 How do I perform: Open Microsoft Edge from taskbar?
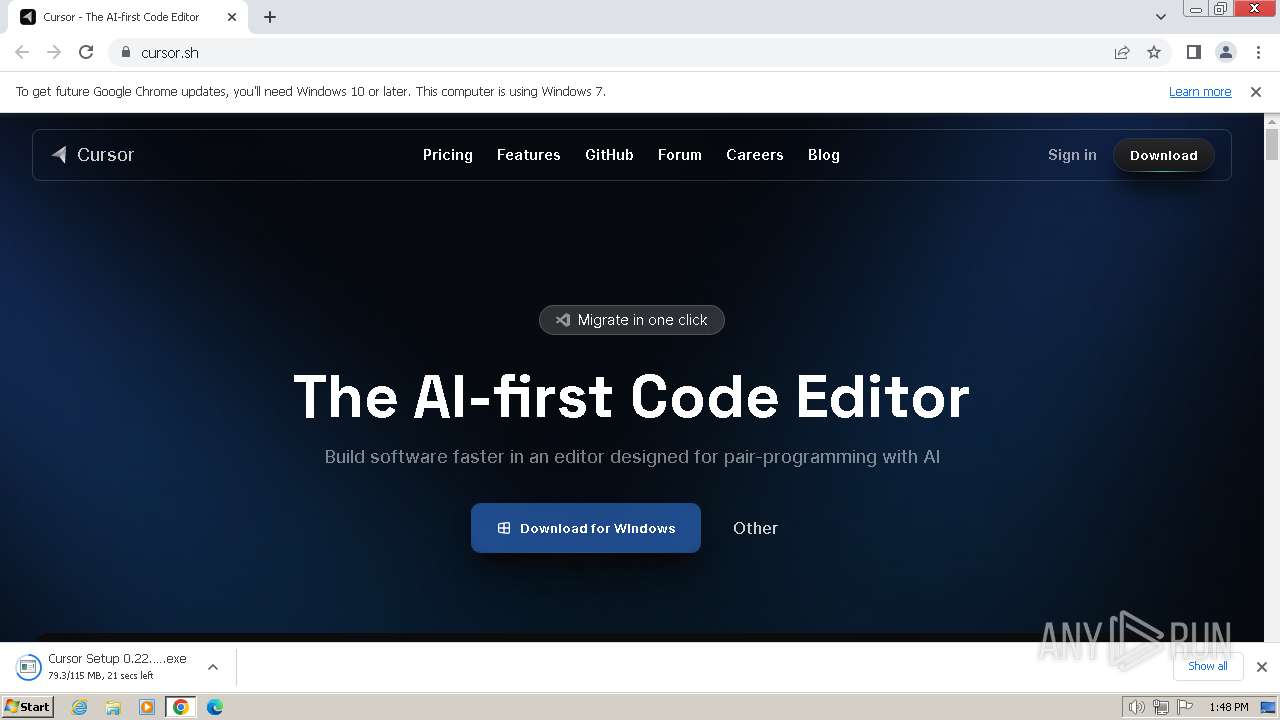(215, 707)
